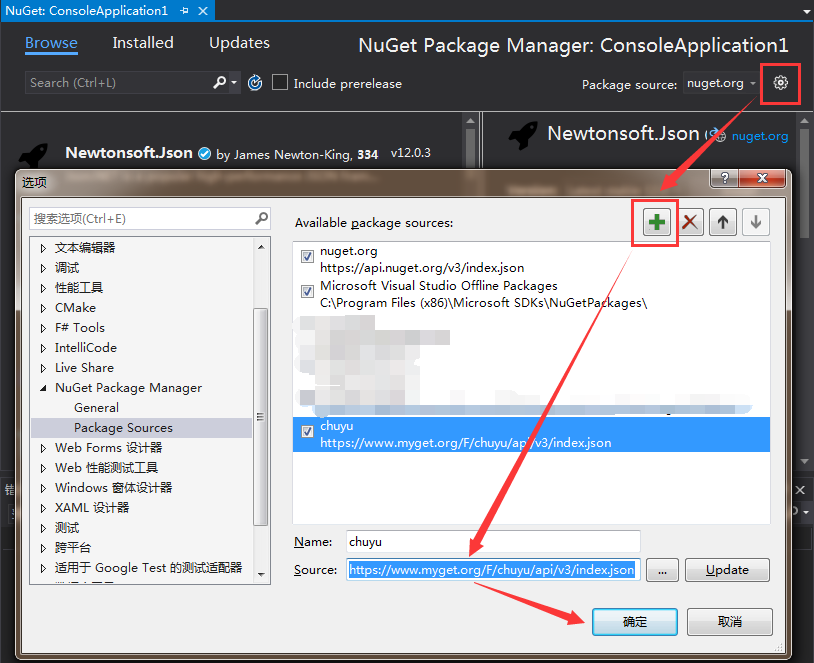The width and height of the screenshot is (814, 663).
Task: Expand the 性能工具 tree node
Action: (x=43, y=288)
